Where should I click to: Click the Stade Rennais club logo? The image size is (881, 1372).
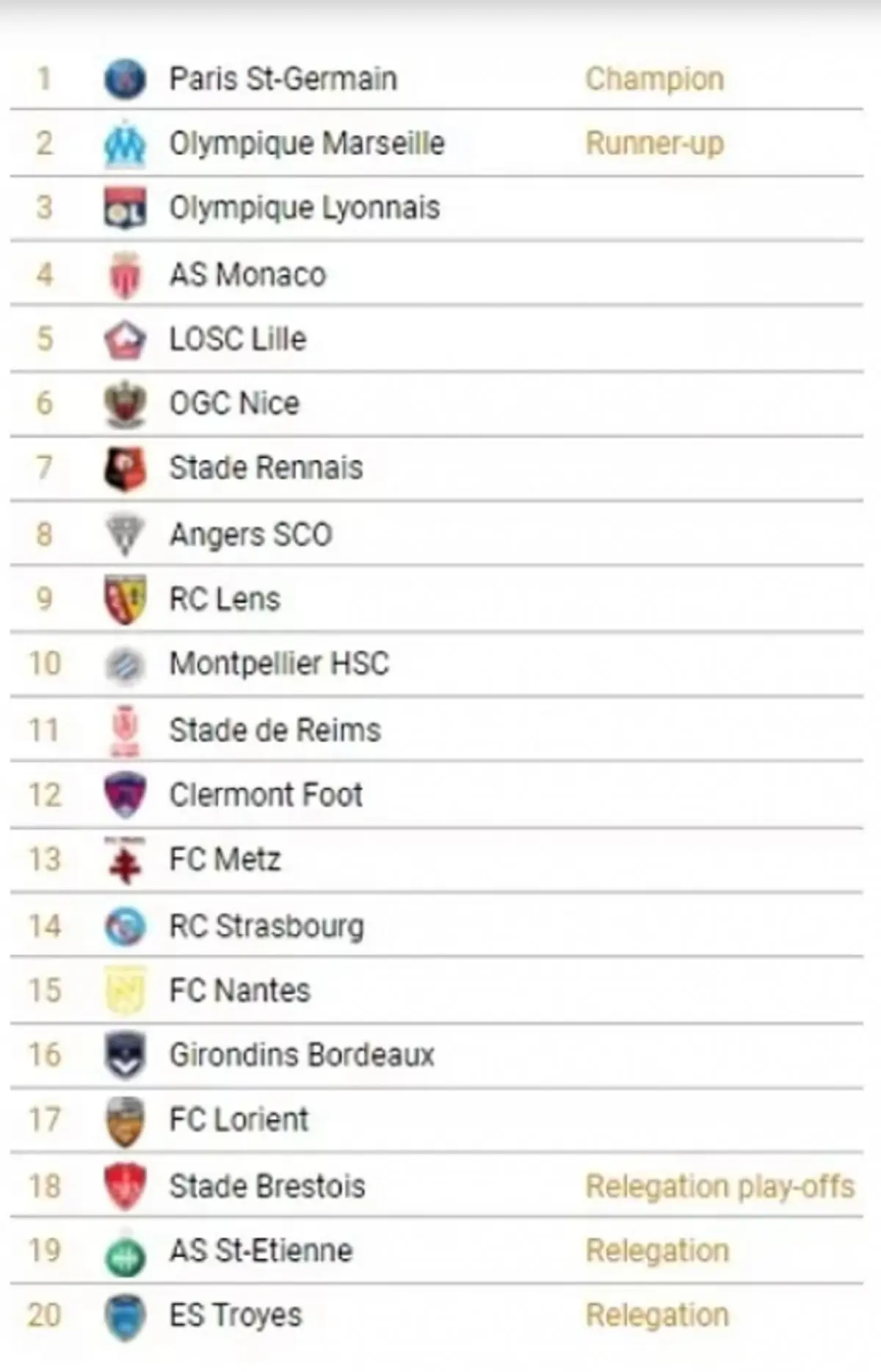pyautogui.click(x=125, y=468)
